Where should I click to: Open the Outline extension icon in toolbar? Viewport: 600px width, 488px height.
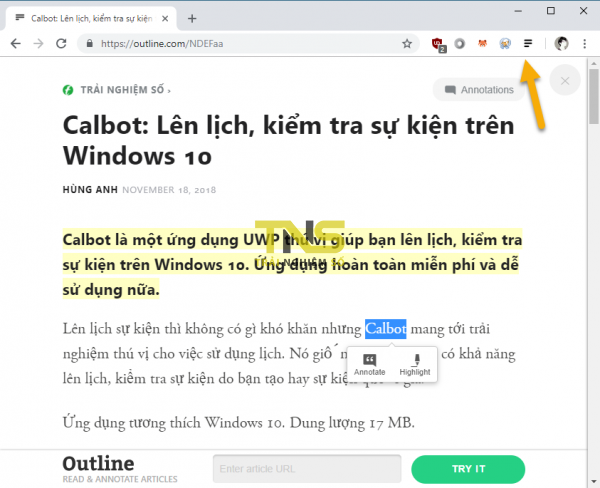528,44
